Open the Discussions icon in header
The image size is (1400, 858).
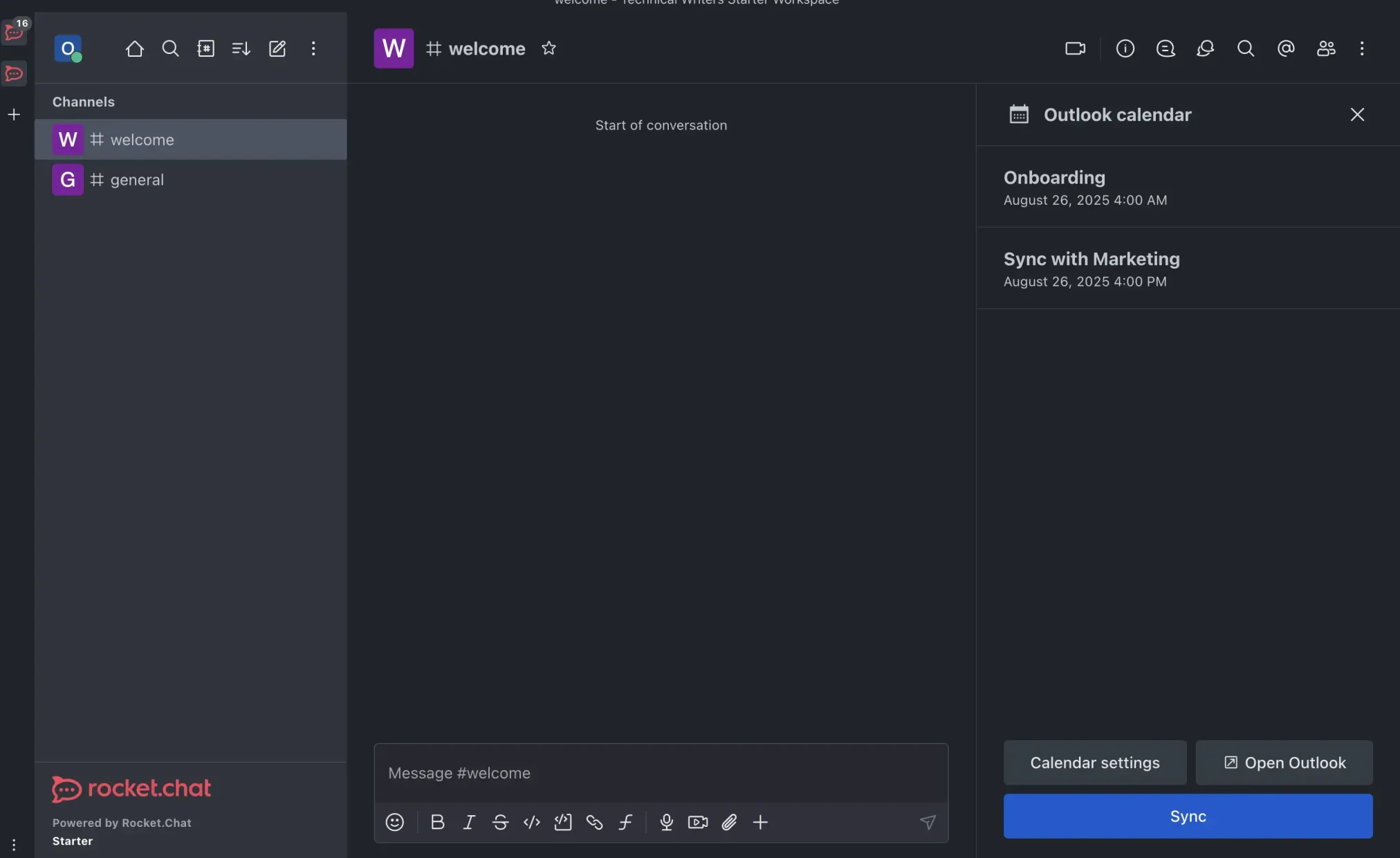1206,48
